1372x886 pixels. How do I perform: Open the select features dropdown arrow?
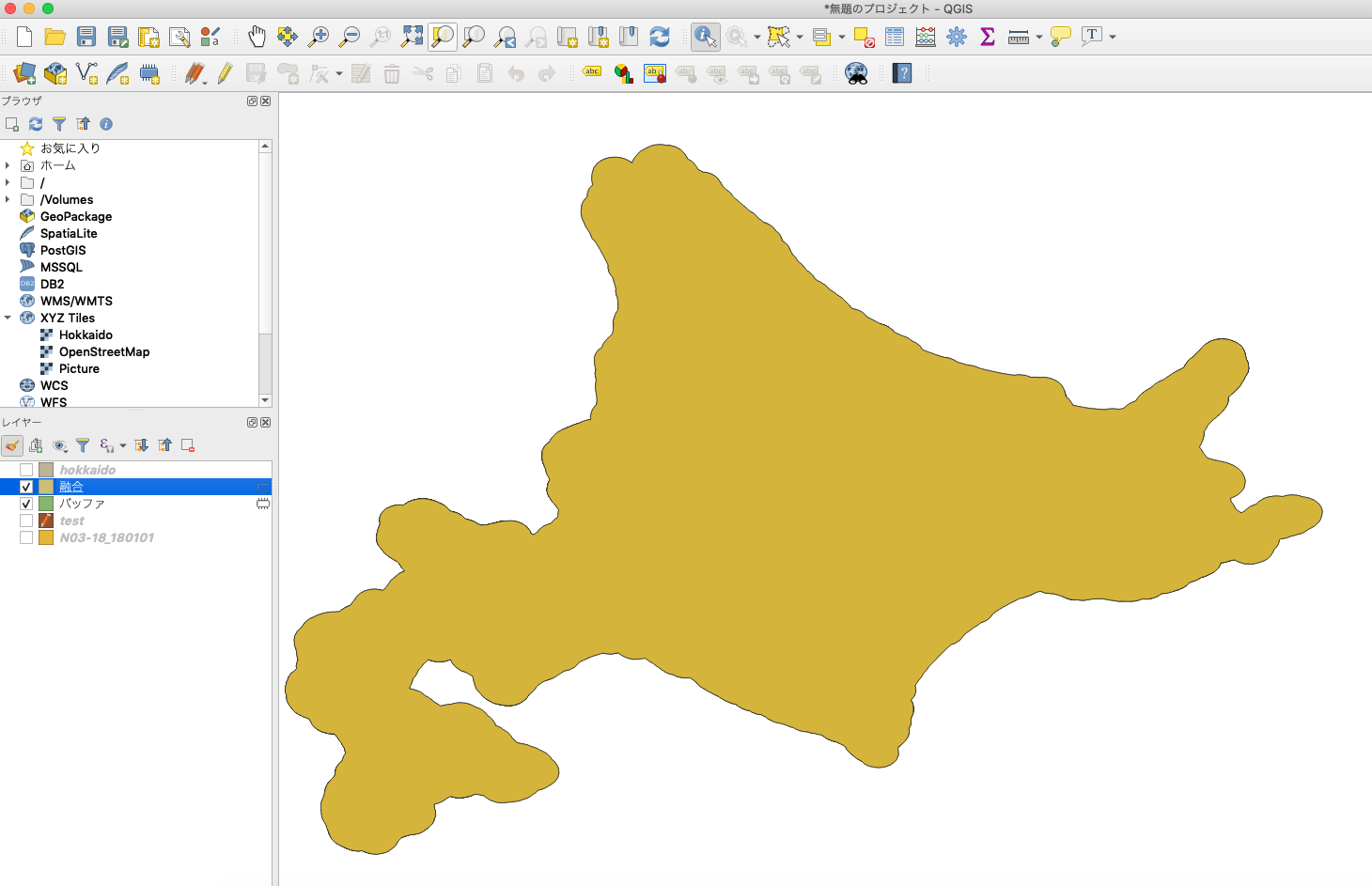click(800, 38)
